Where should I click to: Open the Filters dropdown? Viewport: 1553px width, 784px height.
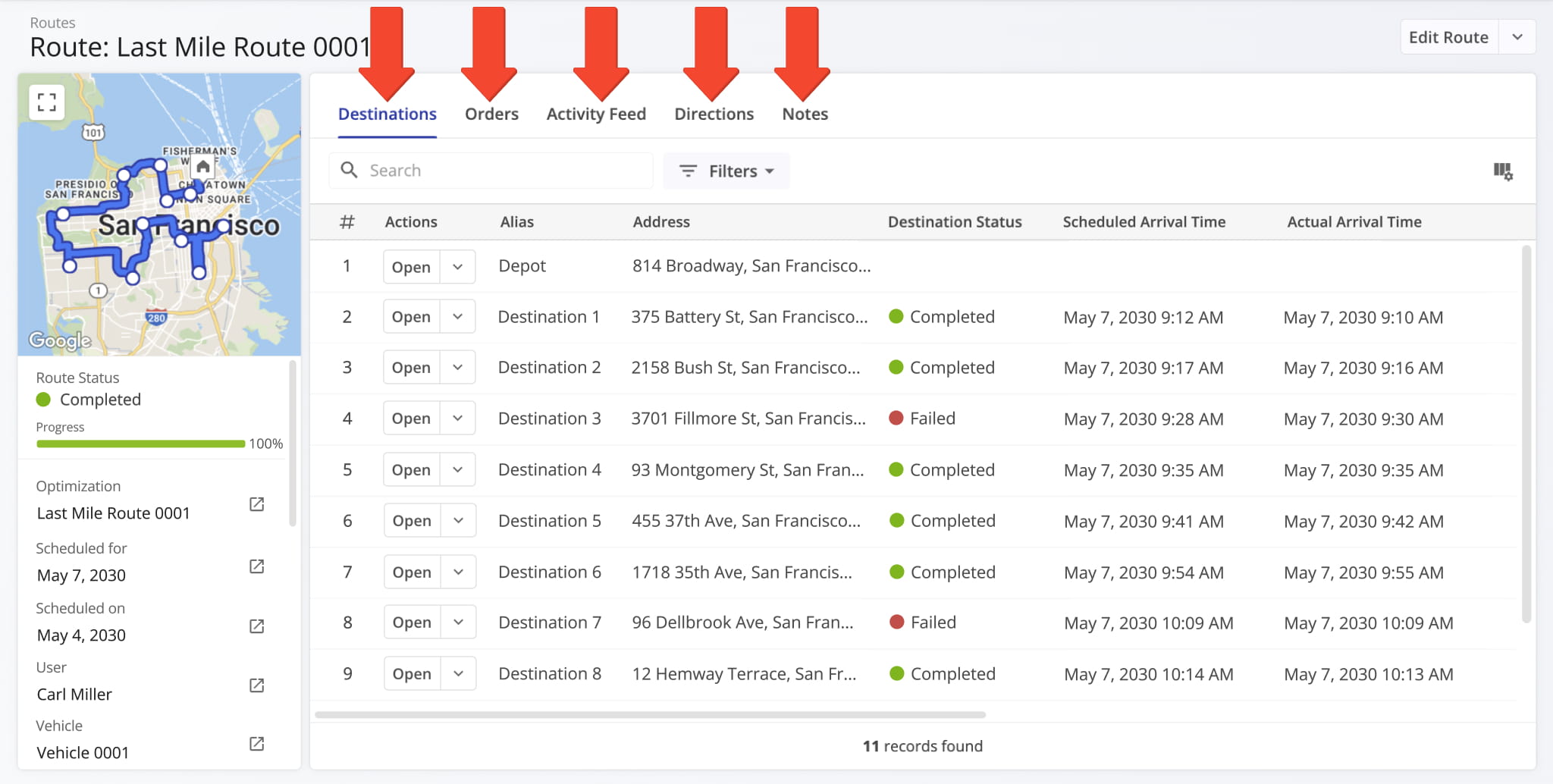pyautogui.click(x=726, y=171)
